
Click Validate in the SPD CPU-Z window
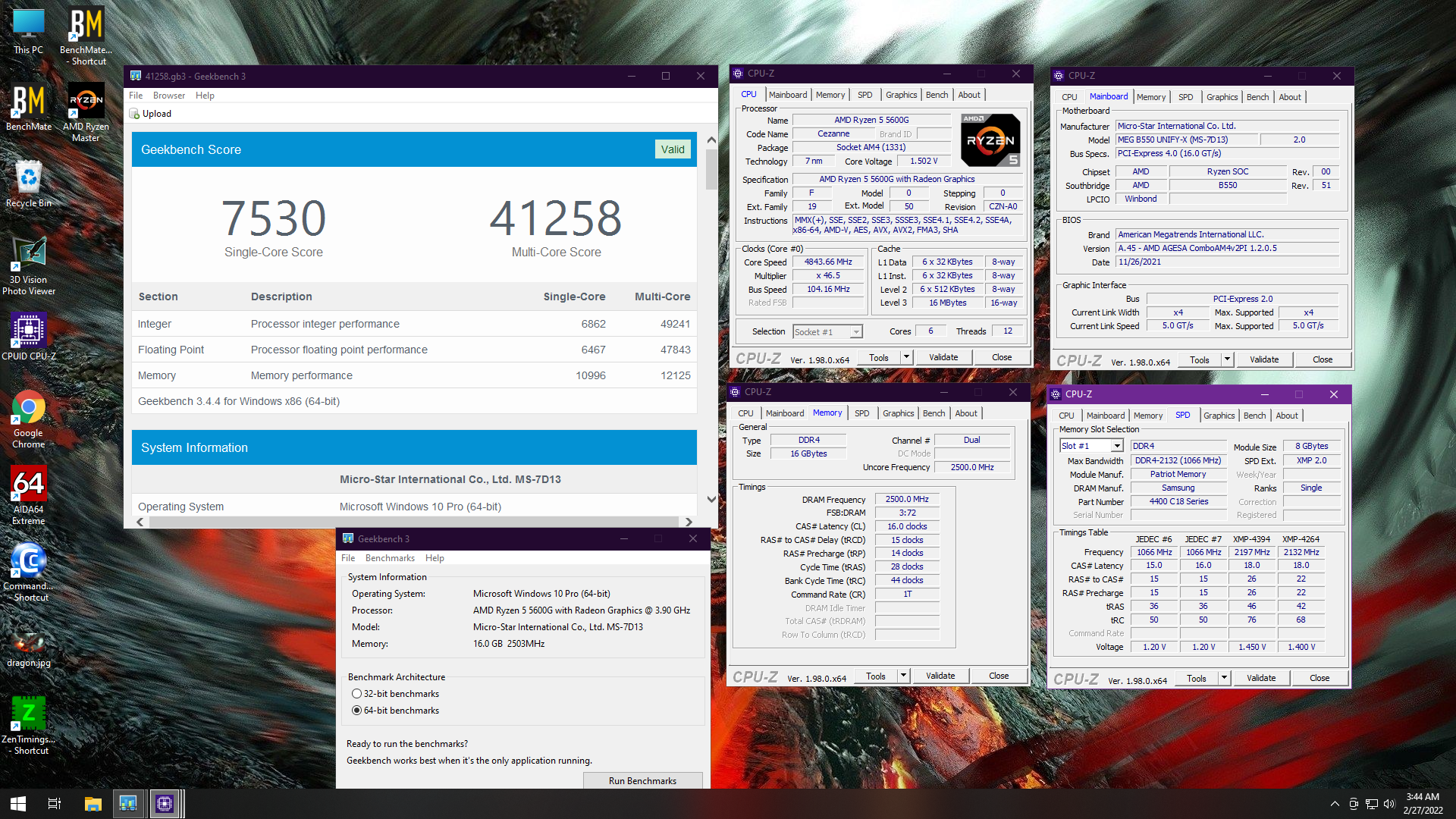[x=1260, y=678]
